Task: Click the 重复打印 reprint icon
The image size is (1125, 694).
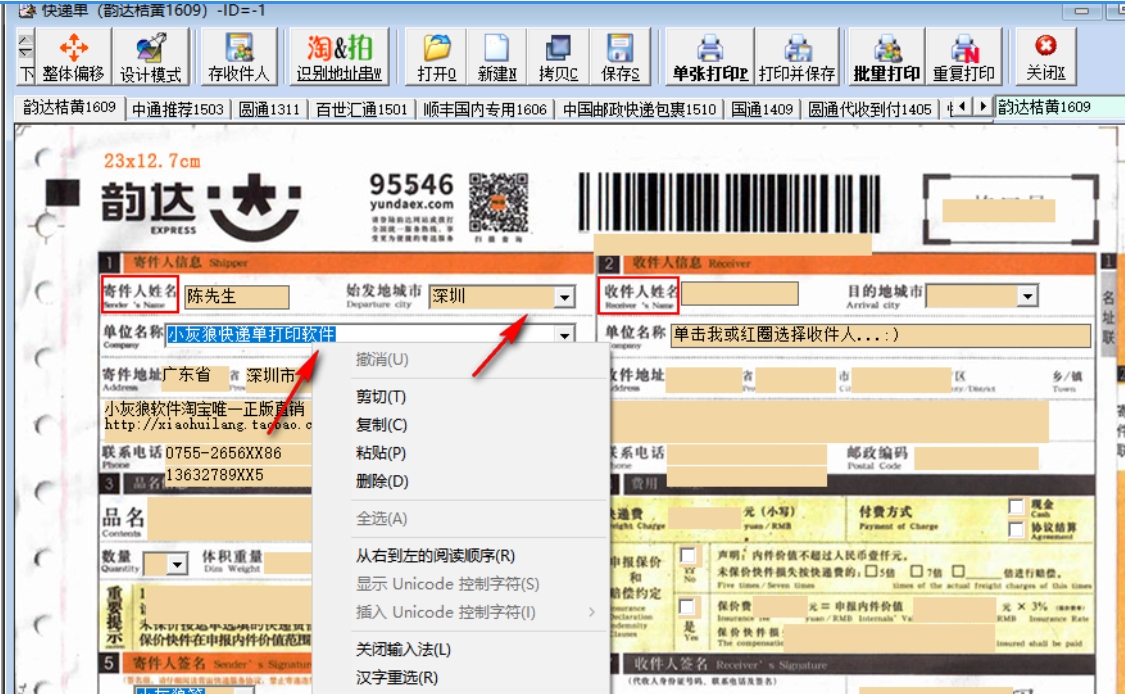Action: pos(963,57)
